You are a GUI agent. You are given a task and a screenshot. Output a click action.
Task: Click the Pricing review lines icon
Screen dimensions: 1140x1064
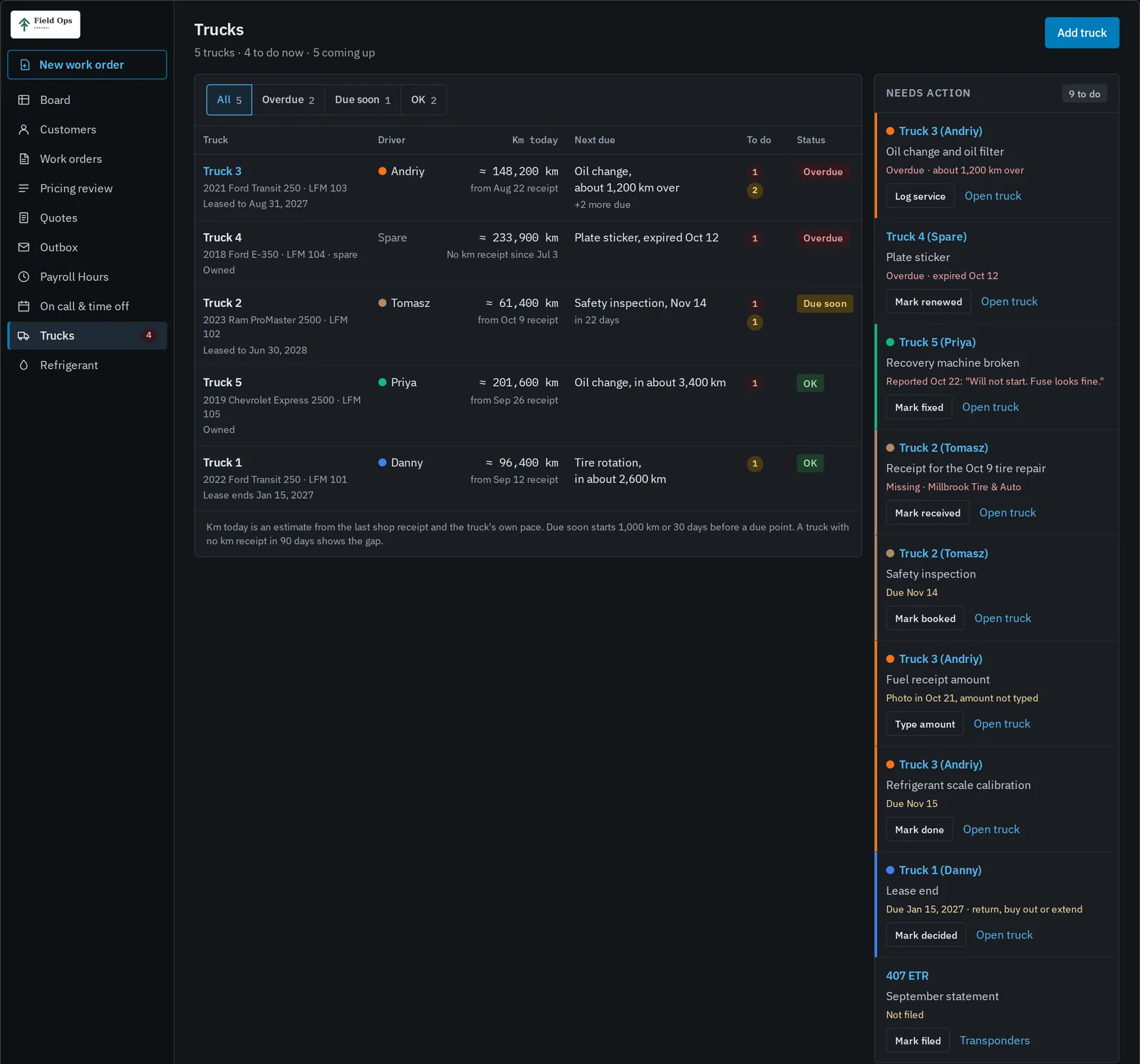24,188
